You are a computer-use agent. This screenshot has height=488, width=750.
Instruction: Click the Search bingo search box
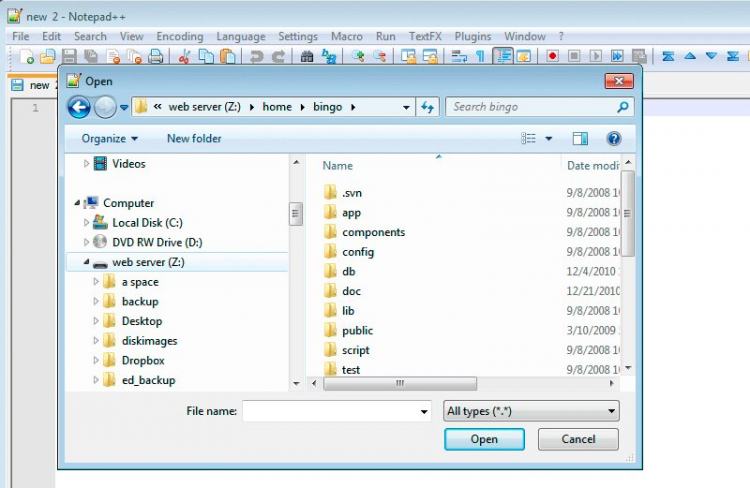point(540,107)
